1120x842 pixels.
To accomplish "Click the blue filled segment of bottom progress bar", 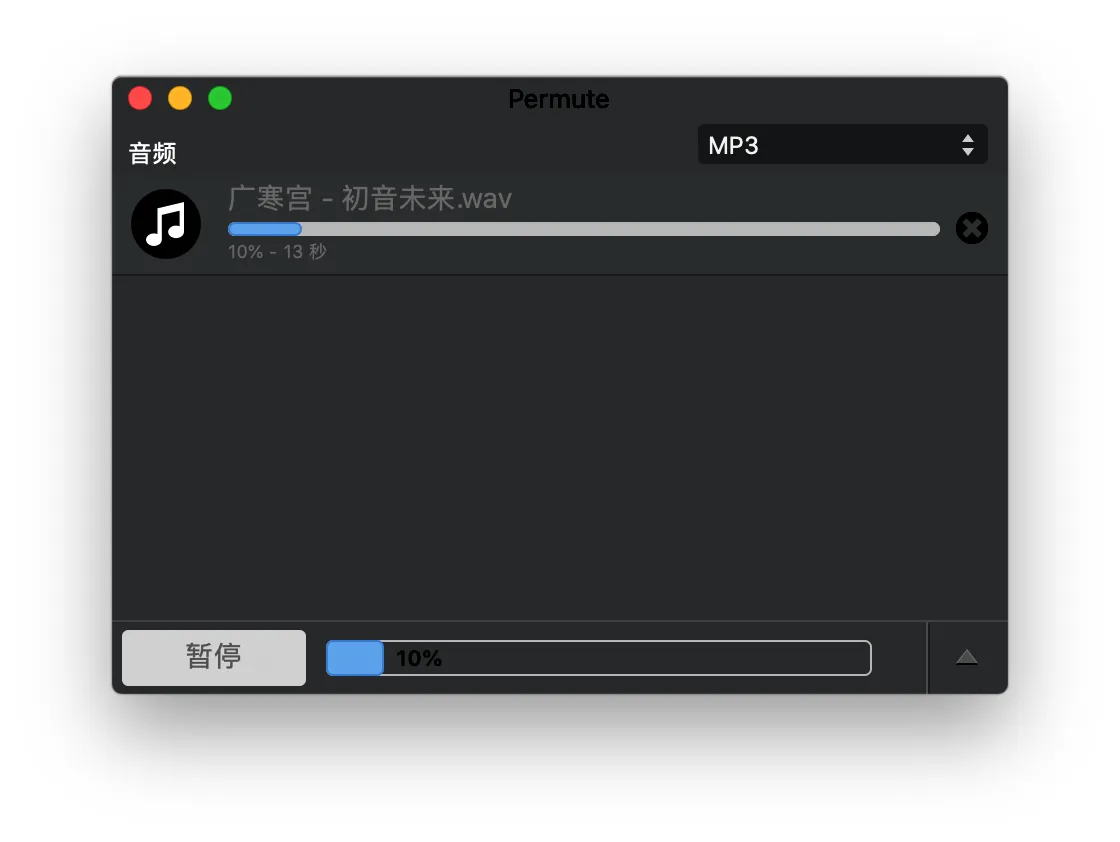I will pos(355,658).
